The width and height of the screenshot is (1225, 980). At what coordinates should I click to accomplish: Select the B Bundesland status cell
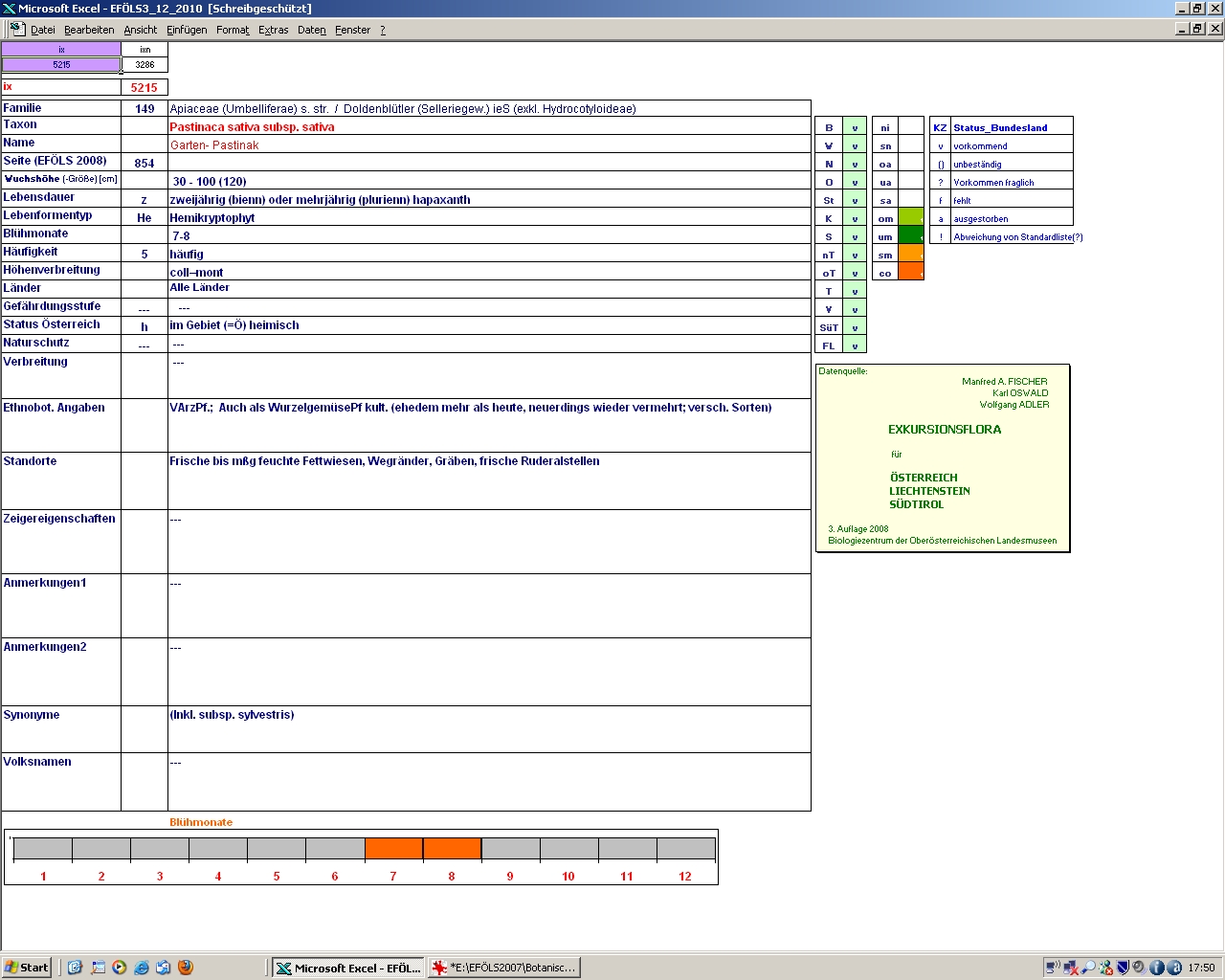[x=855, y=127]
